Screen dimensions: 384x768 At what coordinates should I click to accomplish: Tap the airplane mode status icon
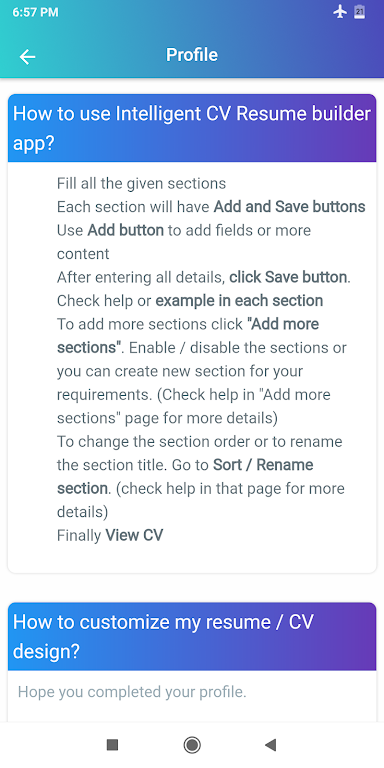(340, 12)
